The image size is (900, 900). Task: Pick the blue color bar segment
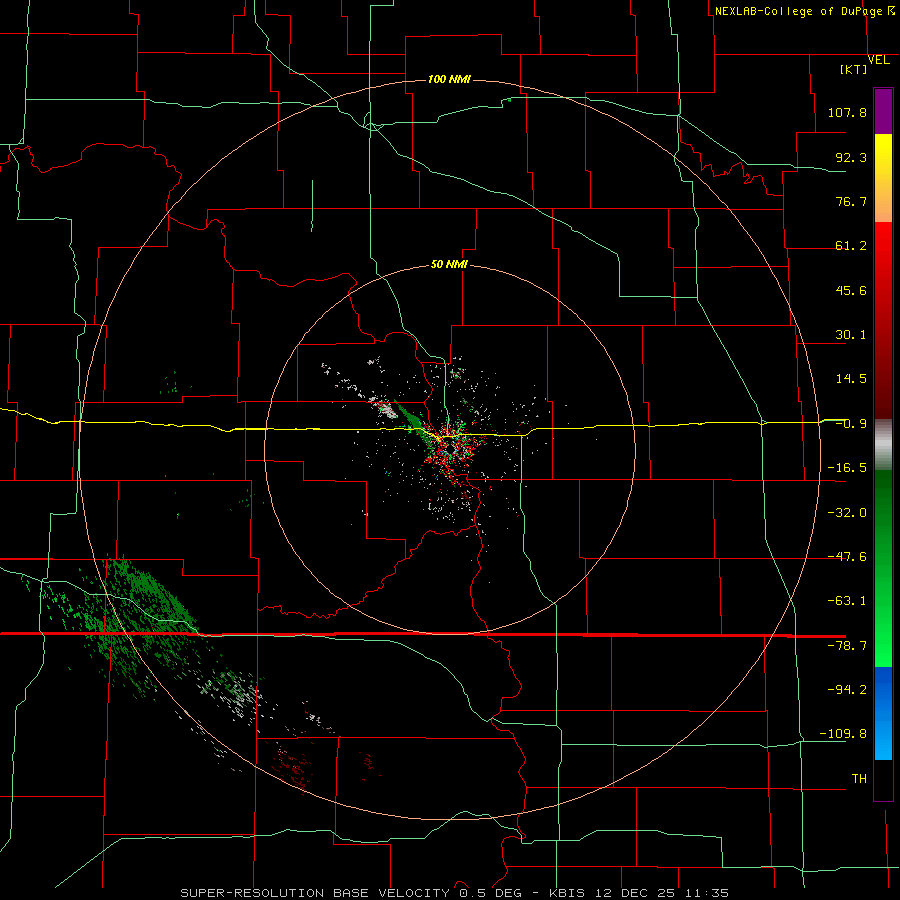click(x=883, y=713)
